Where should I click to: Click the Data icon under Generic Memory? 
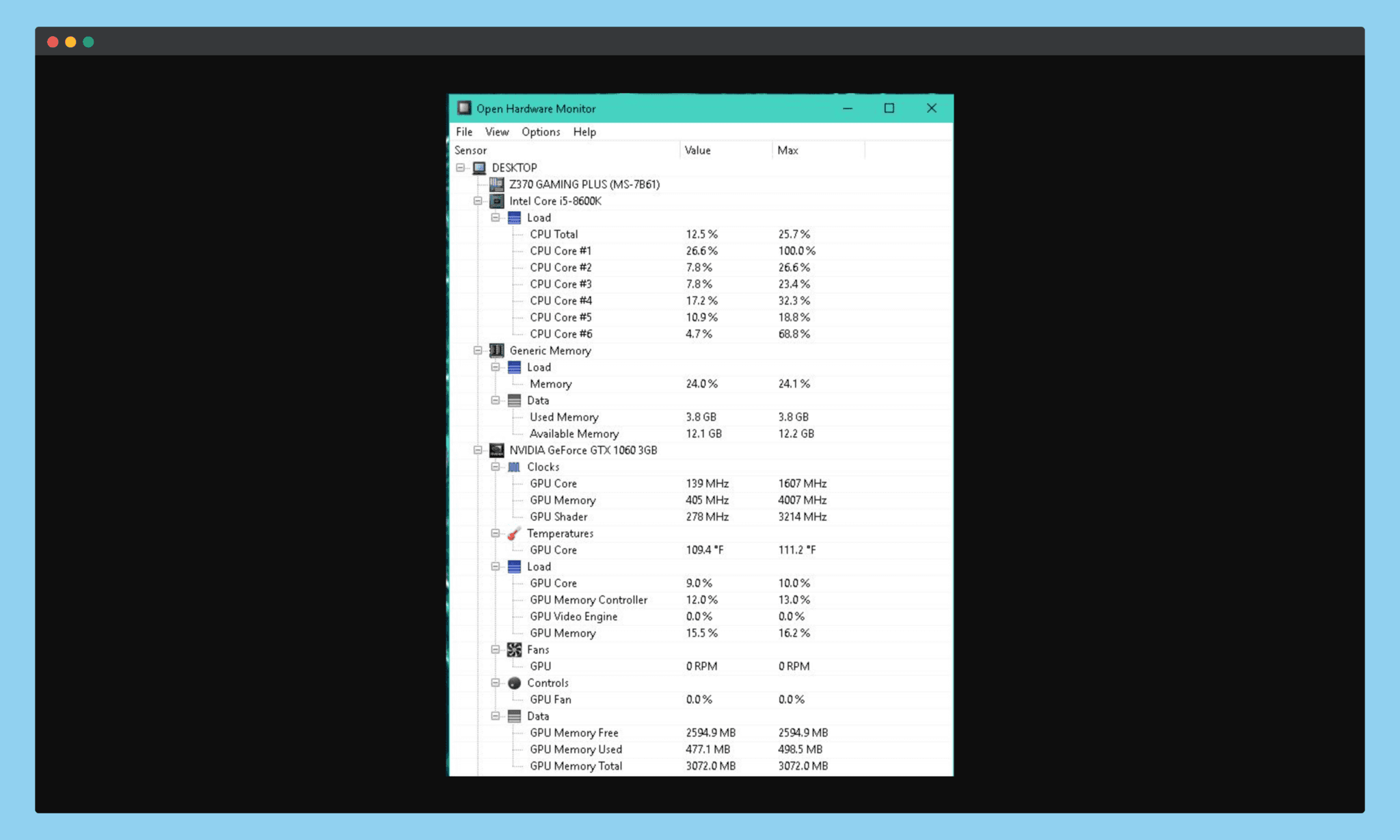(x=514, y=401)
